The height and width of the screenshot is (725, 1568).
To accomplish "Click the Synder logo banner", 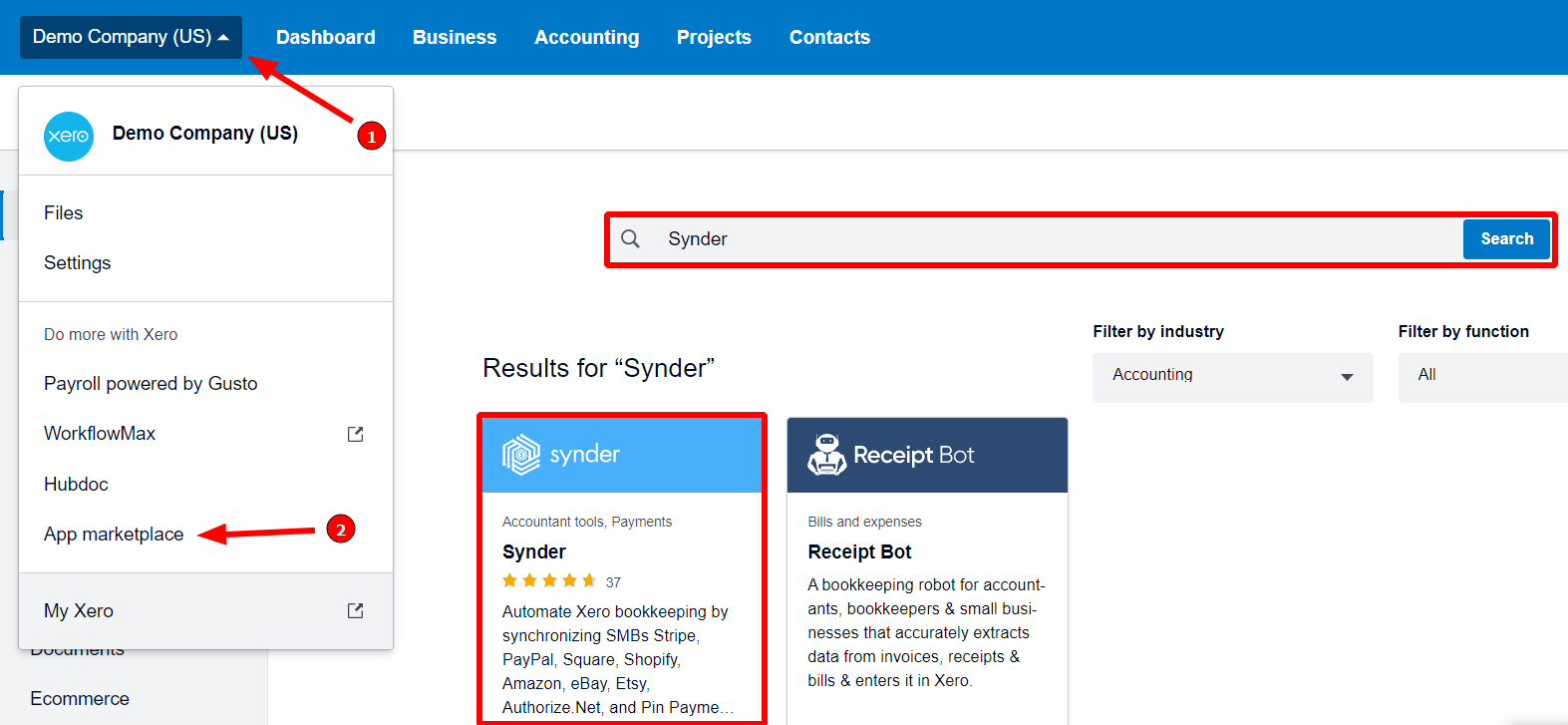I will [622, 455].
